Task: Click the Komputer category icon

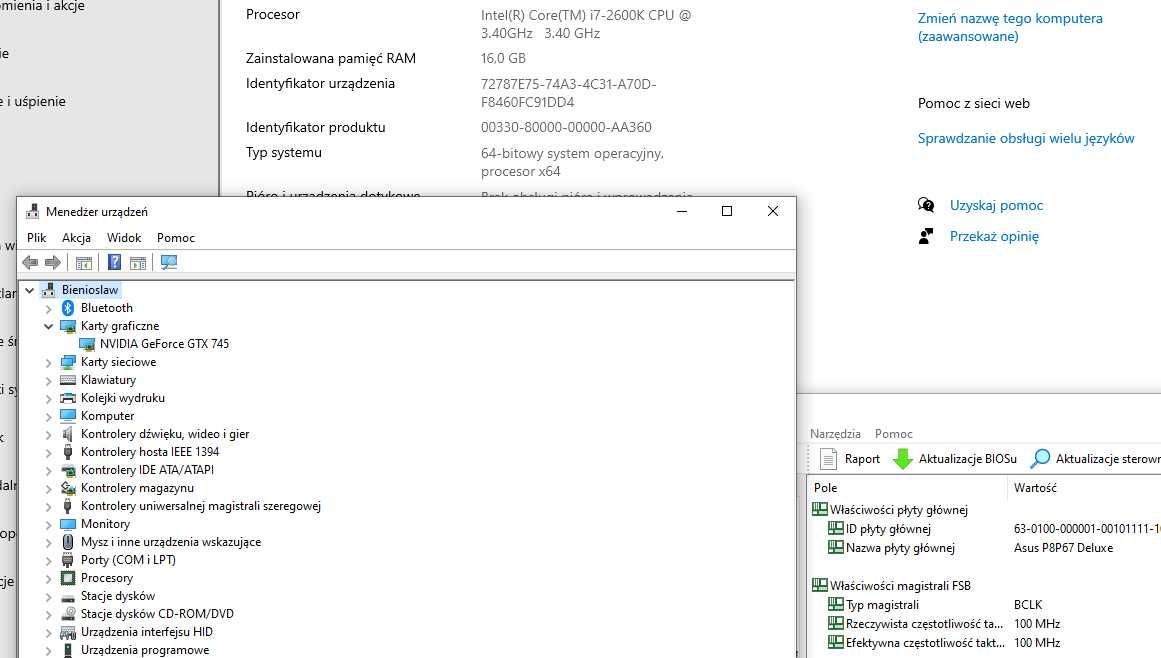Action: click(x=68, y=416)
